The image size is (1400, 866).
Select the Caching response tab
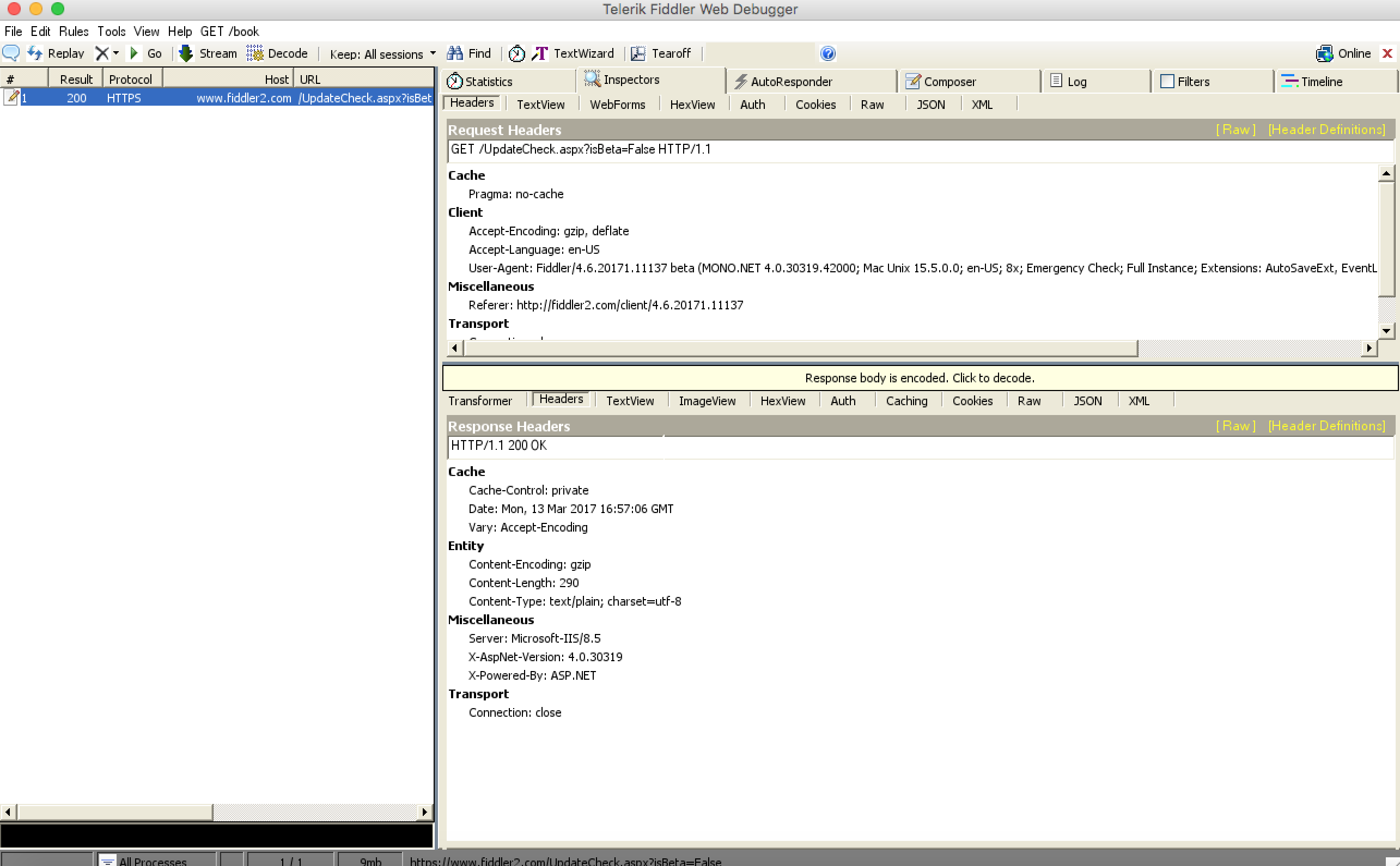pos(907,401)
